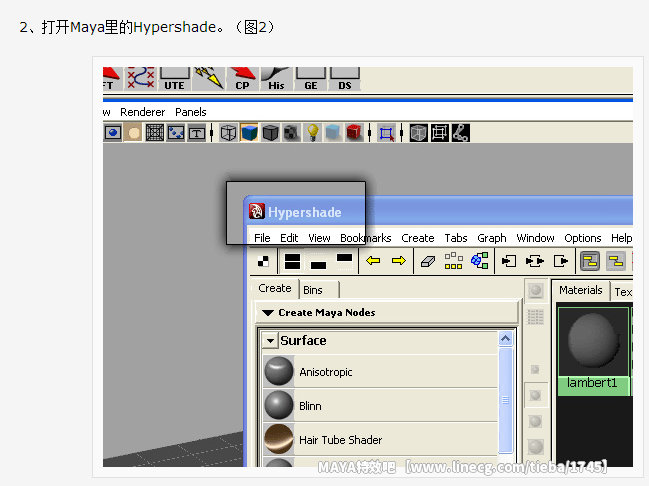Toggle wireframe on shaded dark cube icon

click(270, 133)
